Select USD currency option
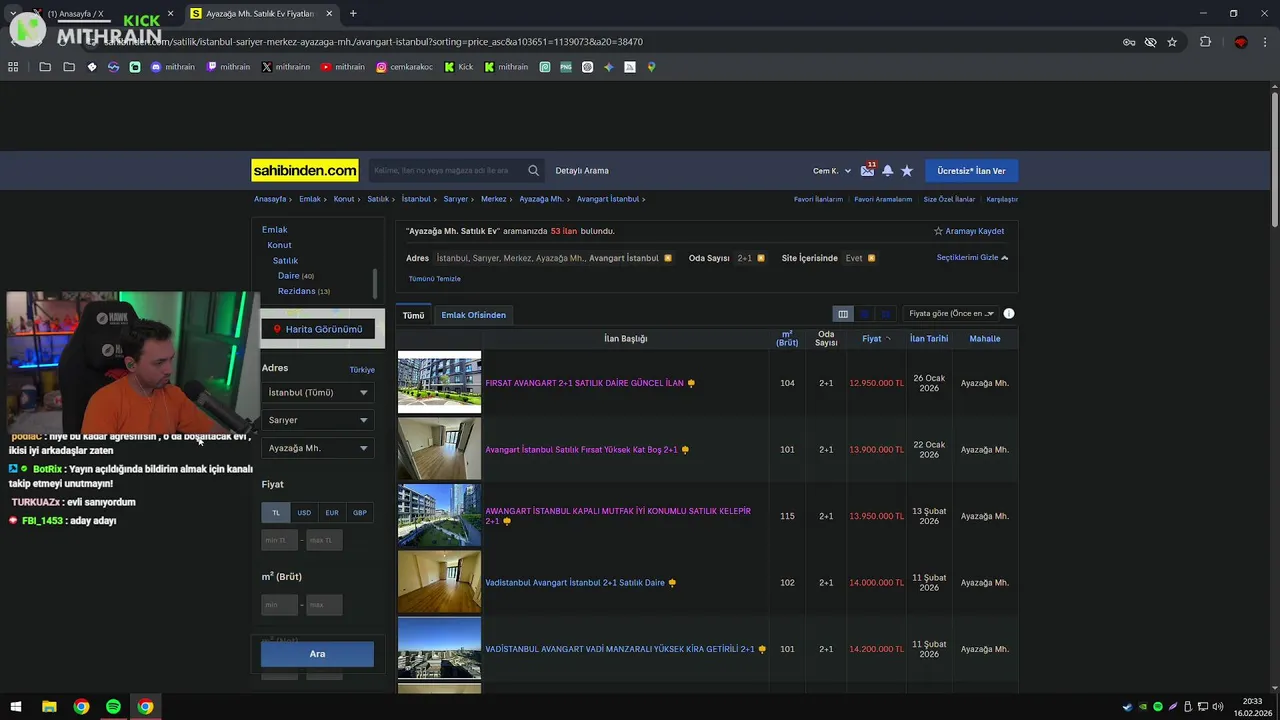This screenshot has height=720, width=1280. [x=304, y=513]
